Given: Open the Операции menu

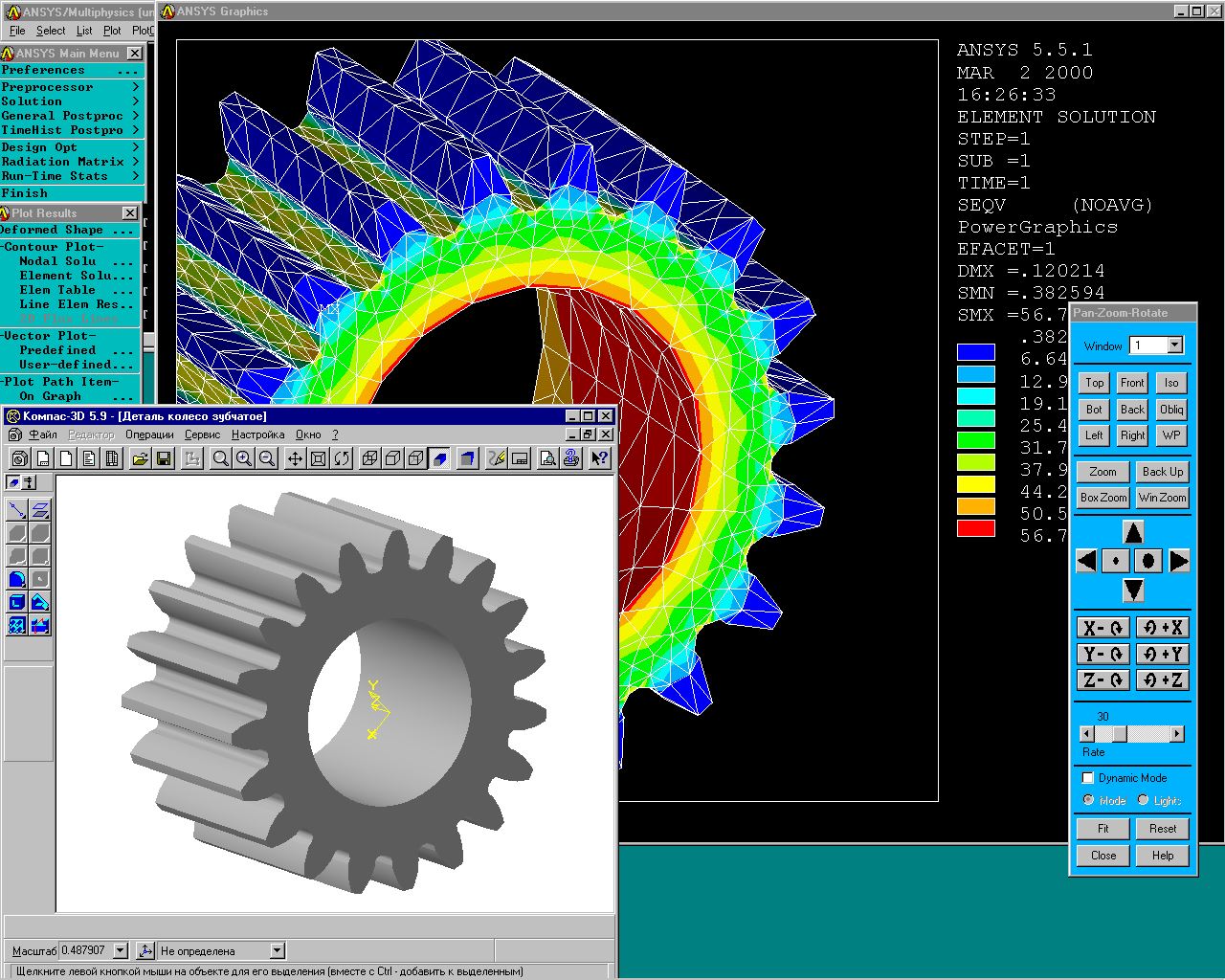Looking at the screenshot, I should click(x=149, y=434).
